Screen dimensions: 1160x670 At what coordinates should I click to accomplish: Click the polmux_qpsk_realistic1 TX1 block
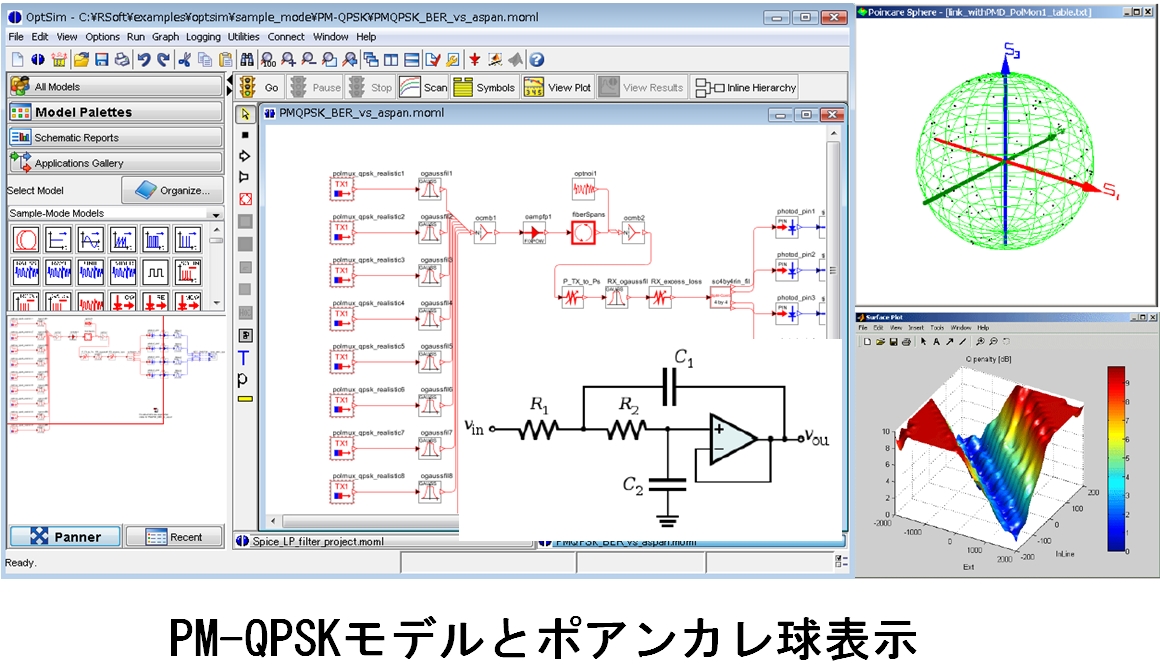point(342,189)
